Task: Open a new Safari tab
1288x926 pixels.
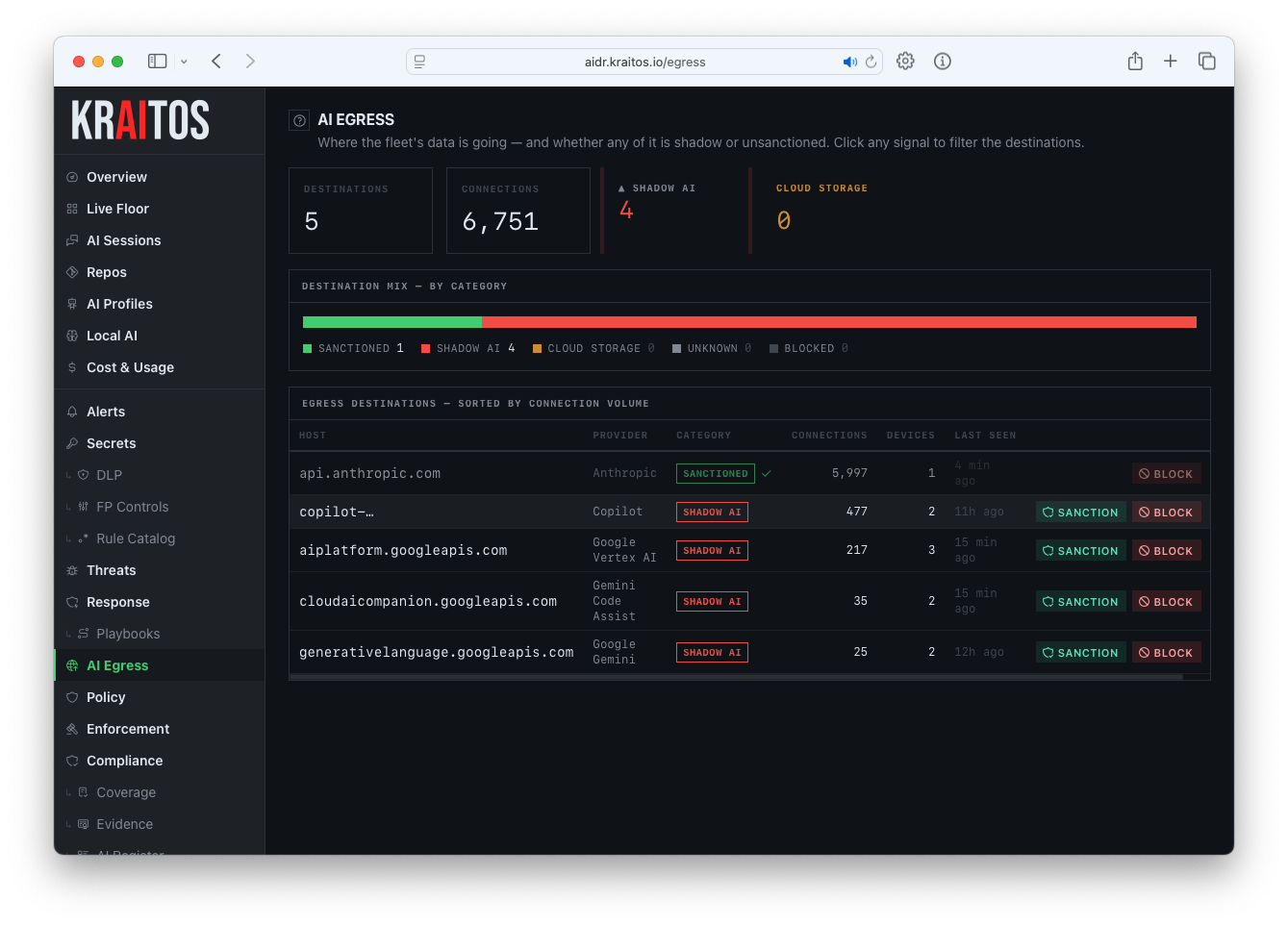Action: pos(1171,62)
